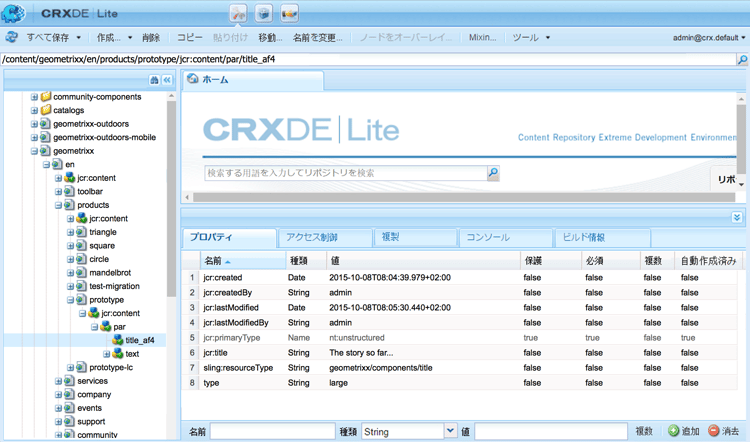Collapse the prototype tree node
This screenshot has width=750, height=442.
coord(70,300)
